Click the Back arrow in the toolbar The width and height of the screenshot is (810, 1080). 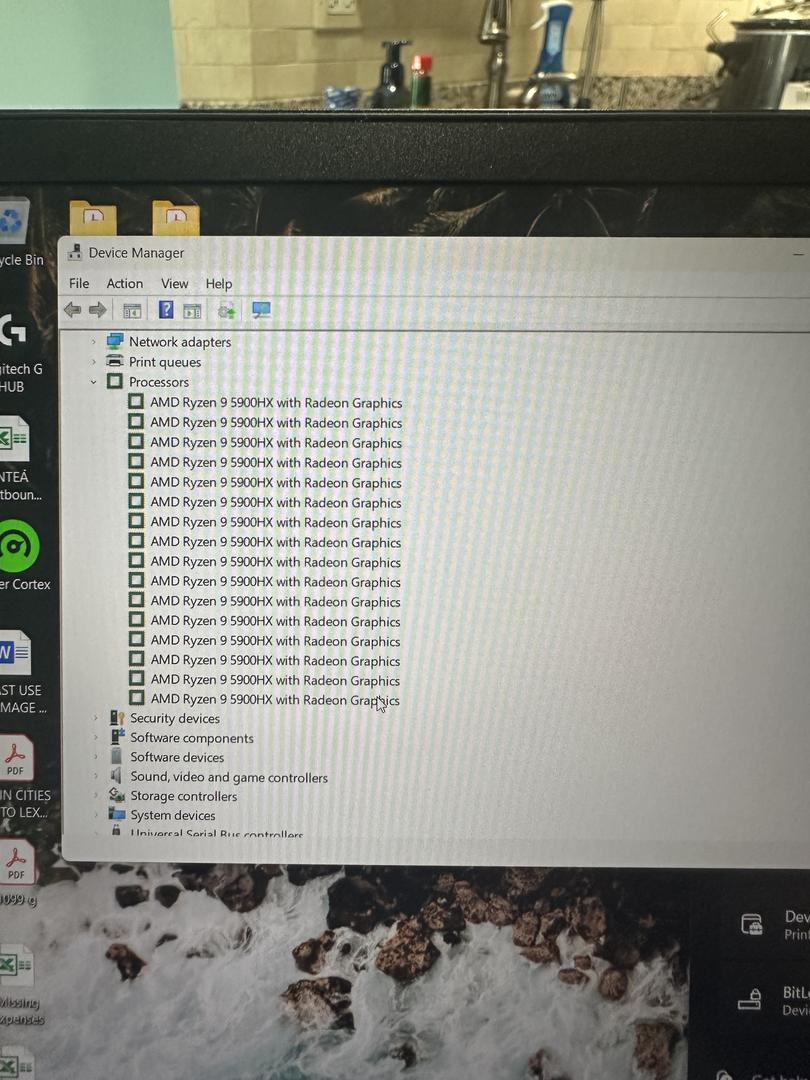click(72, 310)
